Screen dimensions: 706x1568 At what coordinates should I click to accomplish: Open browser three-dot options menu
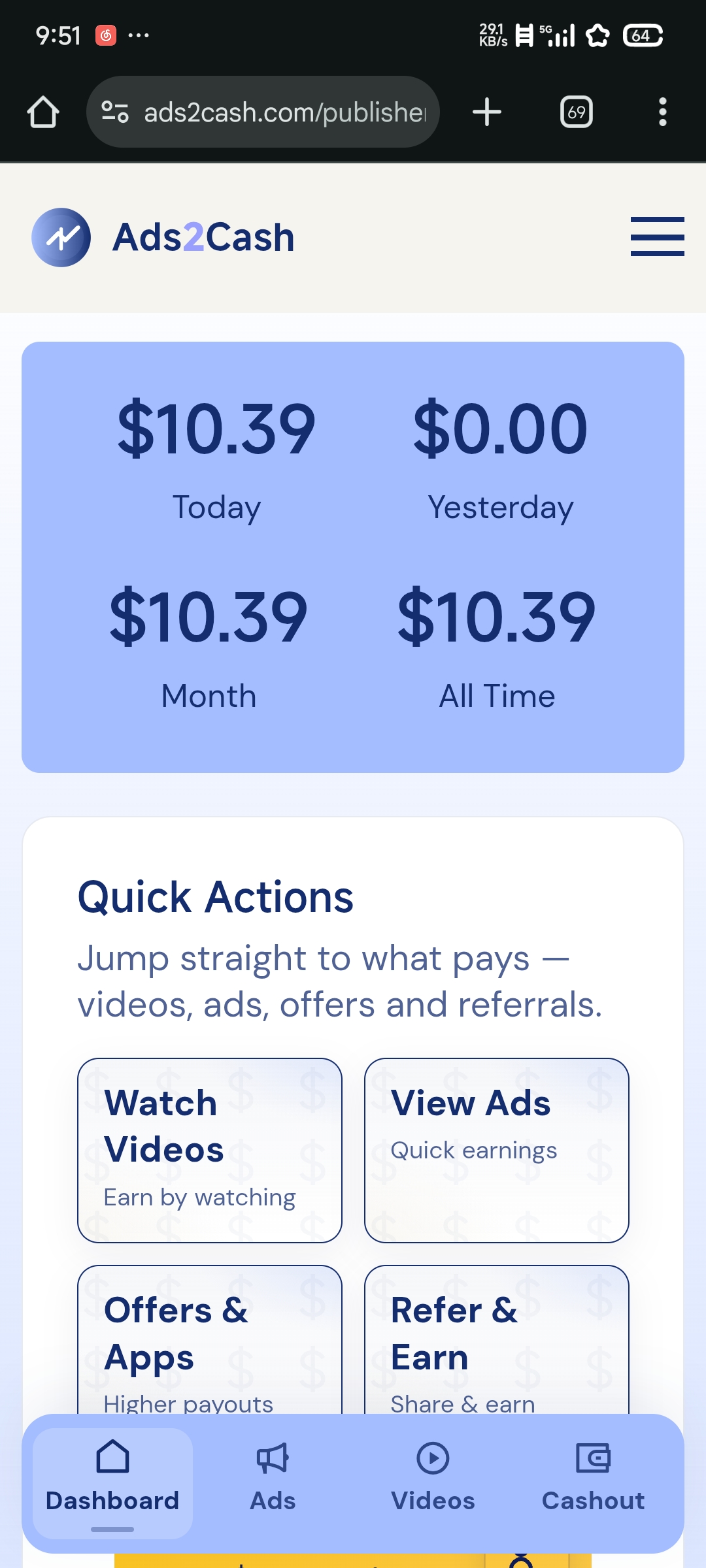click(663, 112)
